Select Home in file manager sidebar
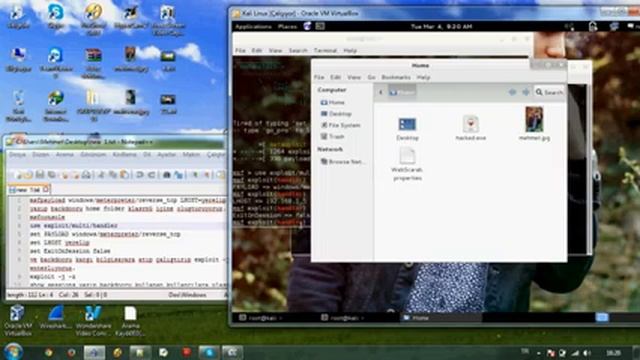Viewport: 640px width, 360px height. tap(333, 102)
